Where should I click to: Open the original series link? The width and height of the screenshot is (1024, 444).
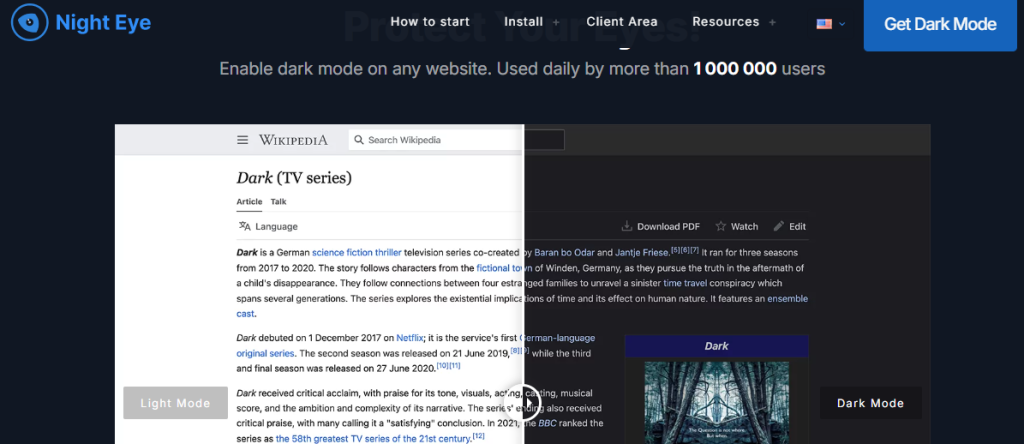266,354
